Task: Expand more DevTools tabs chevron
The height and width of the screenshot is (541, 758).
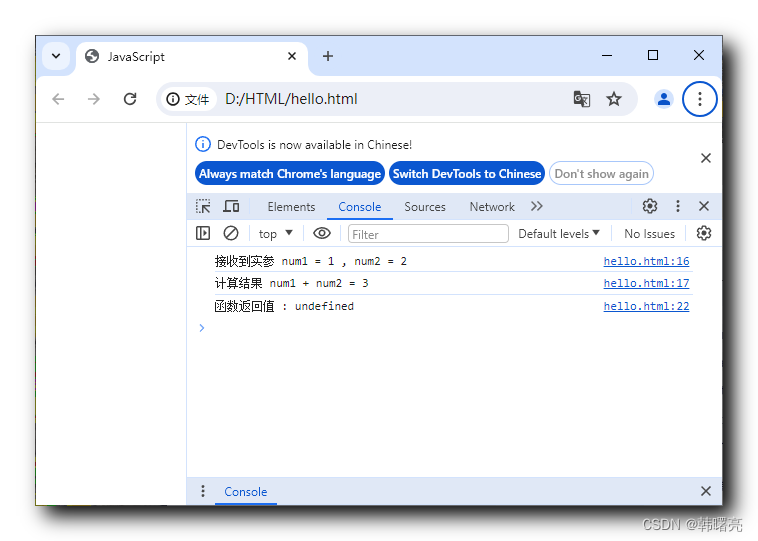Action: coord(537,206)
